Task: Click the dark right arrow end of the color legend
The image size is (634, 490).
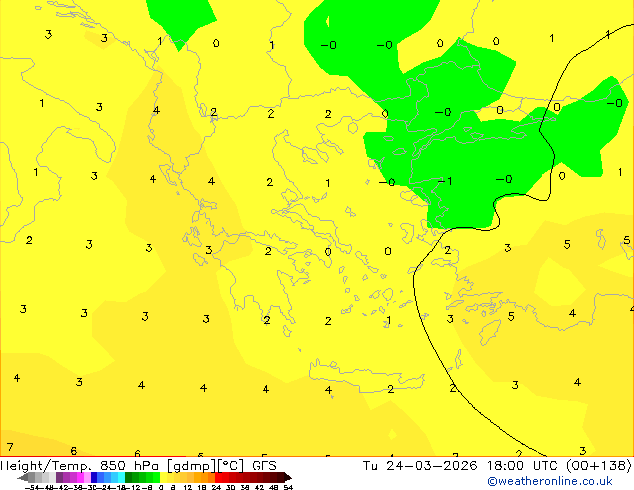Action: click(x=288, y=478)
